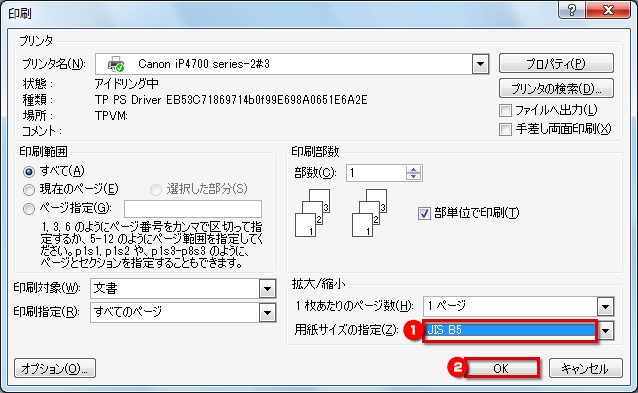Select the すべて(A) radio button

pos(29,172)
